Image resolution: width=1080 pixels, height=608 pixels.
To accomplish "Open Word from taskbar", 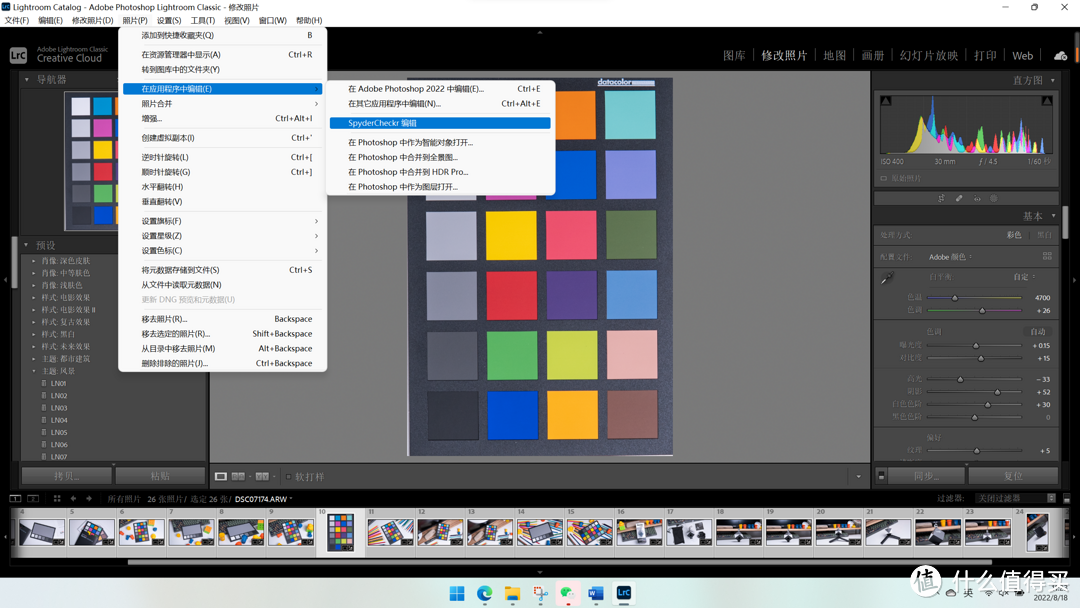I will pyautogui.click(x=596, y=594).
